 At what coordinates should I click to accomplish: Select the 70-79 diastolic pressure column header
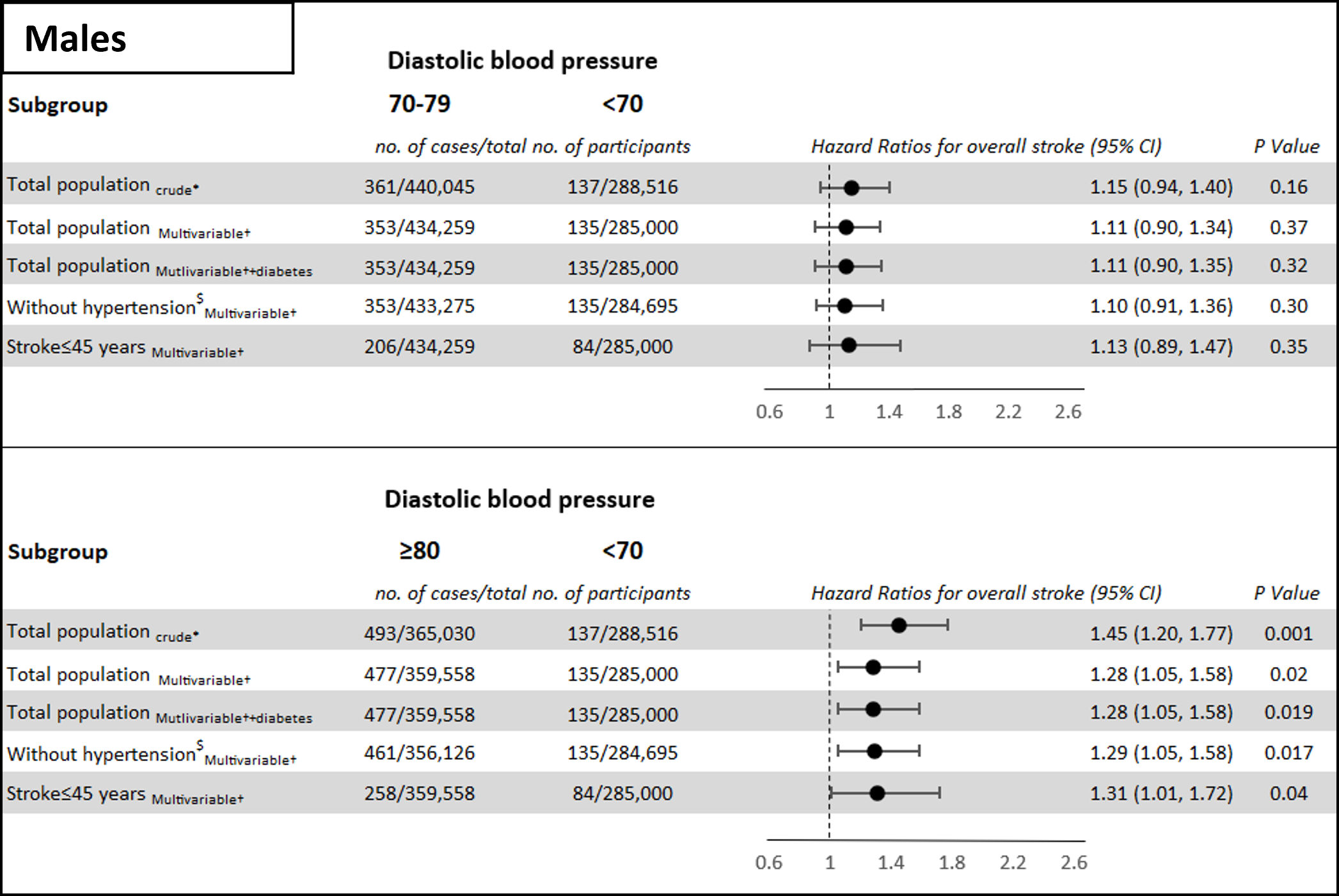click(419, 104)
